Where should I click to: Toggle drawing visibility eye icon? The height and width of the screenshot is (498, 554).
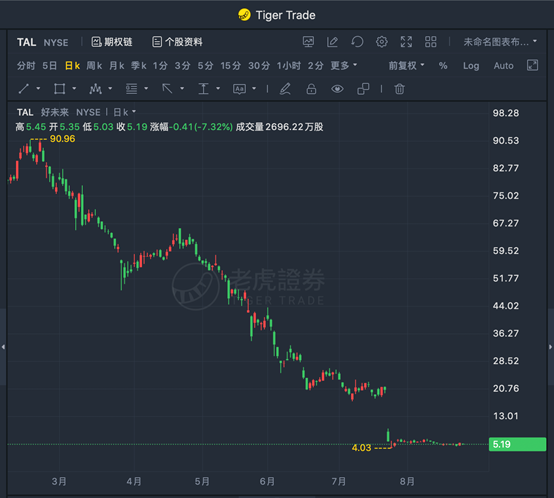(x=337, y=89)
